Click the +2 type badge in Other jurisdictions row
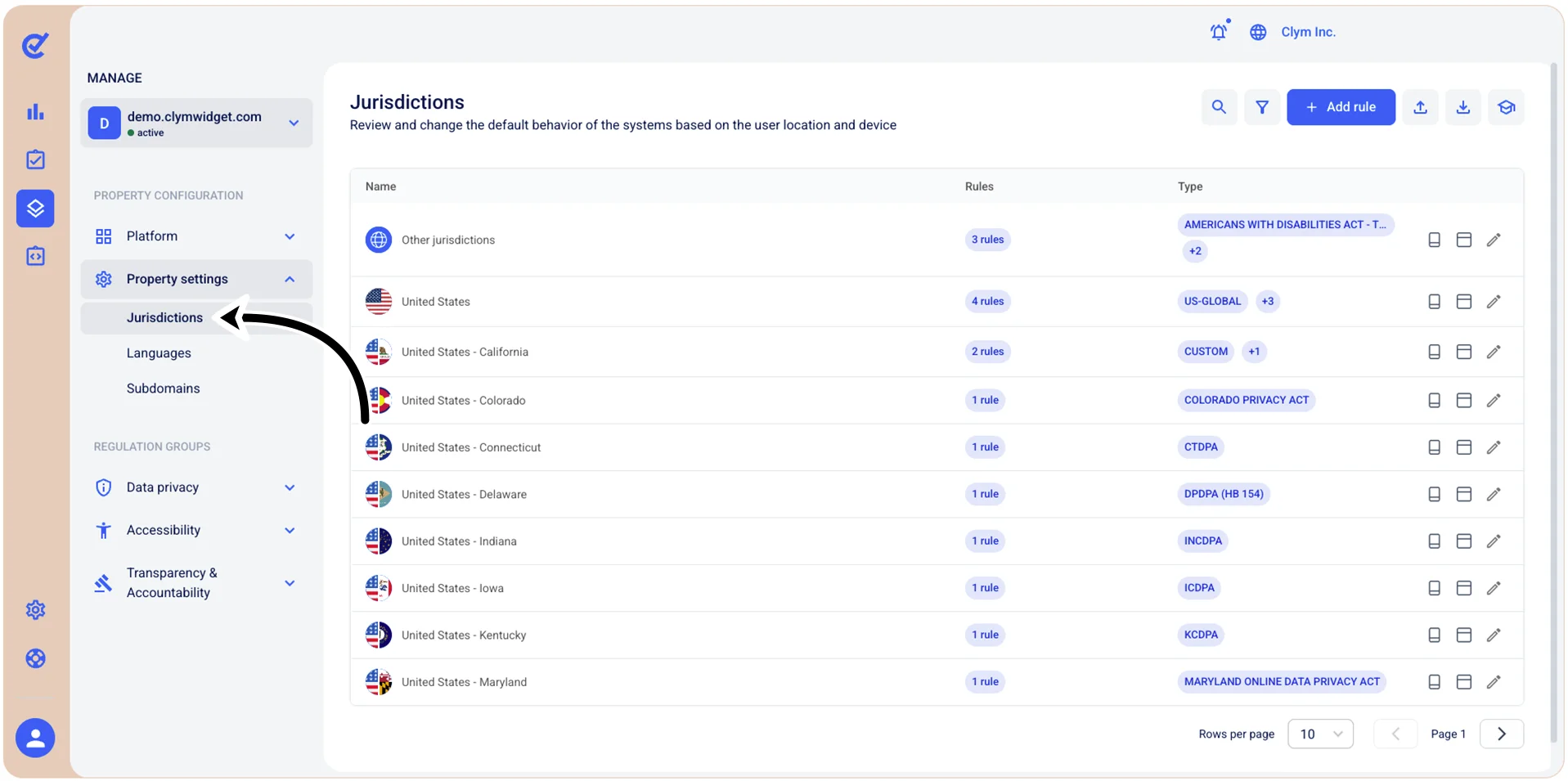 [1195, 251]
